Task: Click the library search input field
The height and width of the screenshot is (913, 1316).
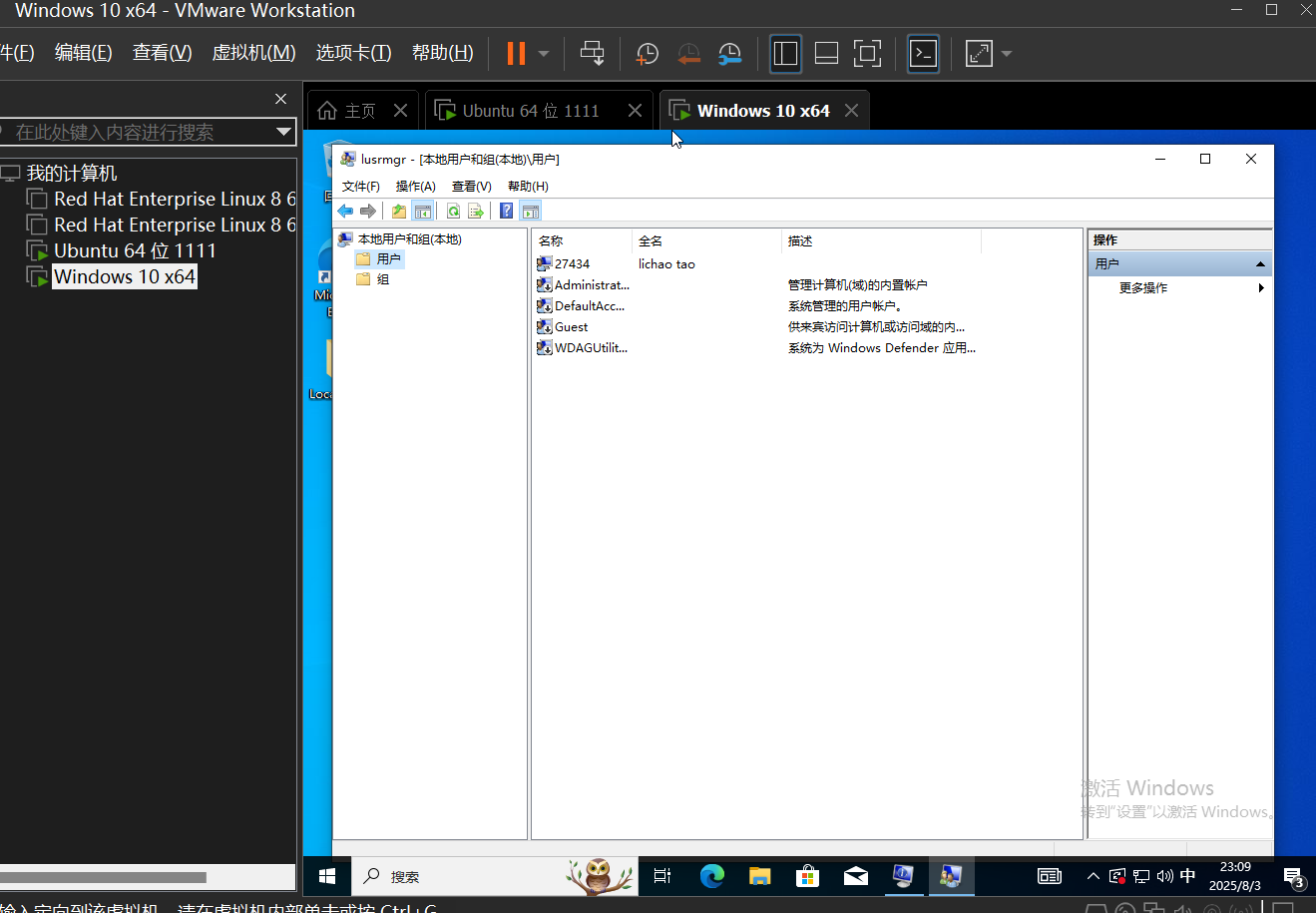Action: point(138,132)
